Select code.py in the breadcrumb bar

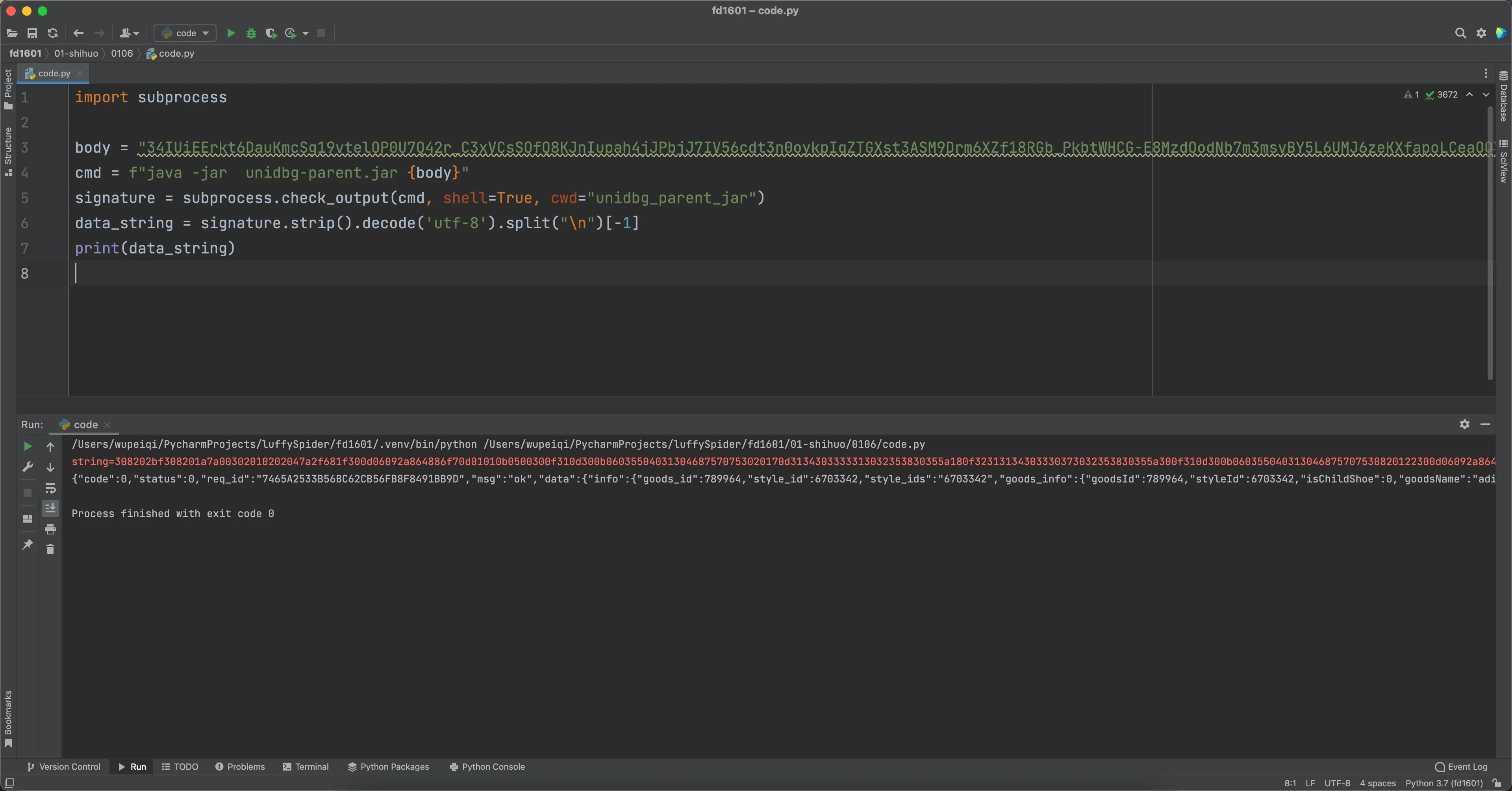click(x=170, y=54)
